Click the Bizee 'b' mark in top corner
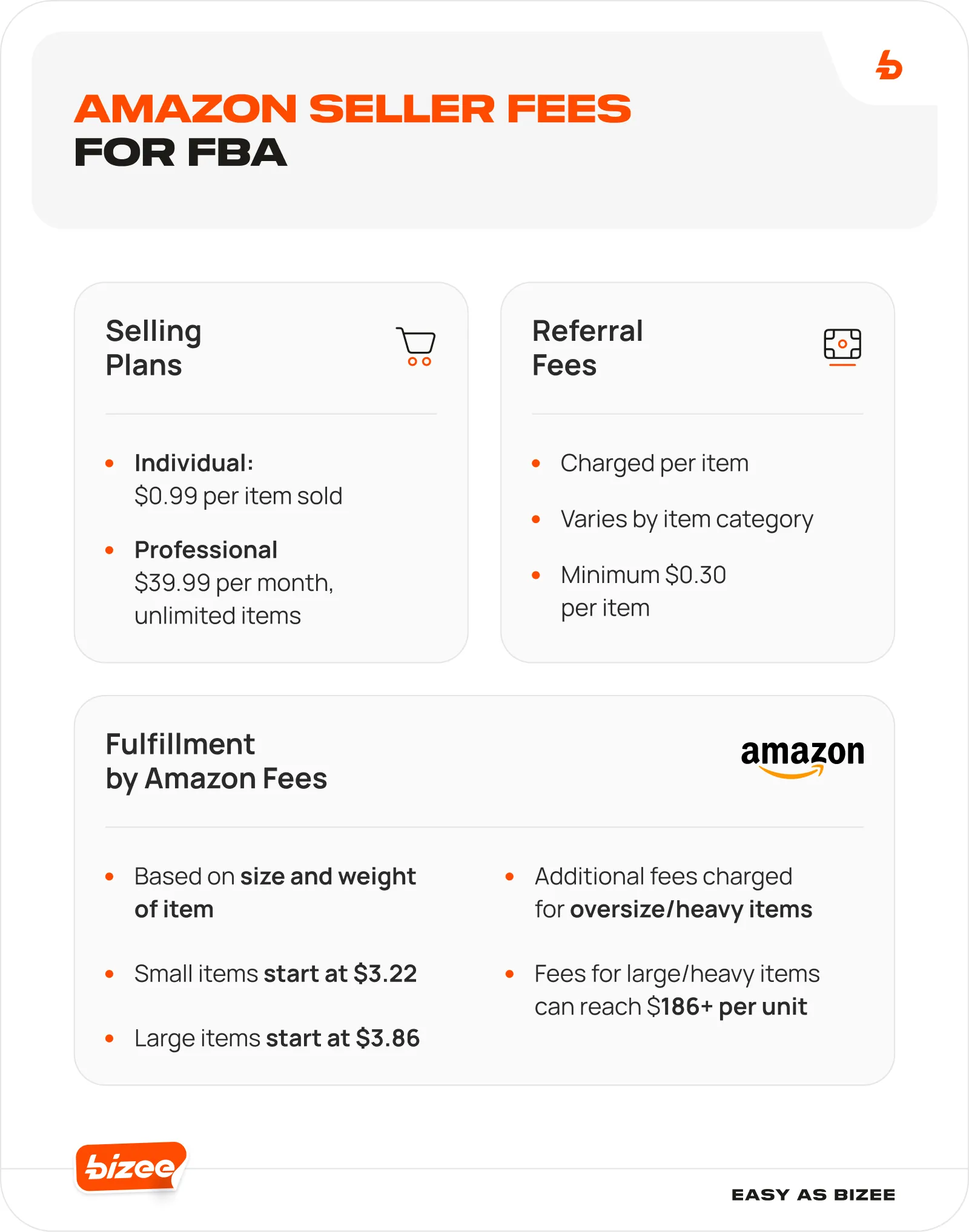Viewport: 969px width, 1232px height. 888,65
